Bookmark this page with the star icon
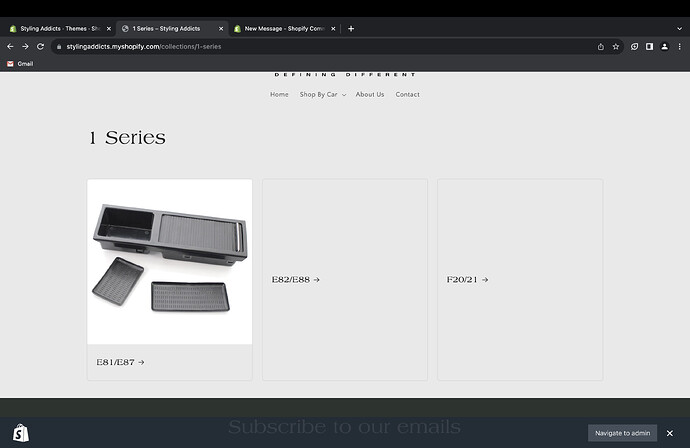The height and width of the screenshot is (448, 690). pos(616,47)
